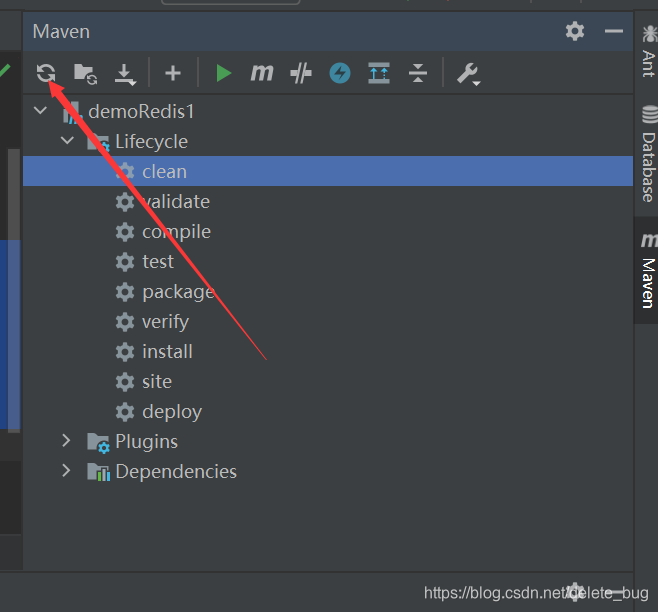This screenshot has height=612, width=658.
Task: Reload all Maven projects
Action: click(46, 73)
